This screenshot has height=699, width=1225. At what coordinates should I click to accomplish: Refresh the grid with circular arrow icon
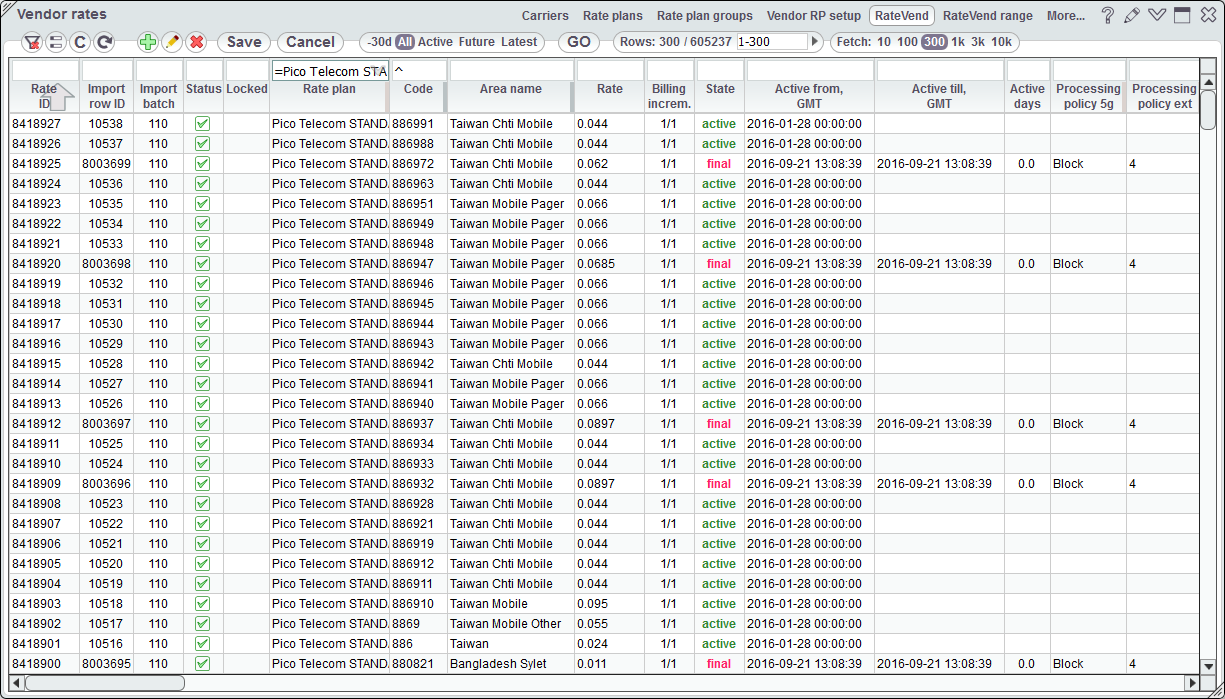point(103,42)
